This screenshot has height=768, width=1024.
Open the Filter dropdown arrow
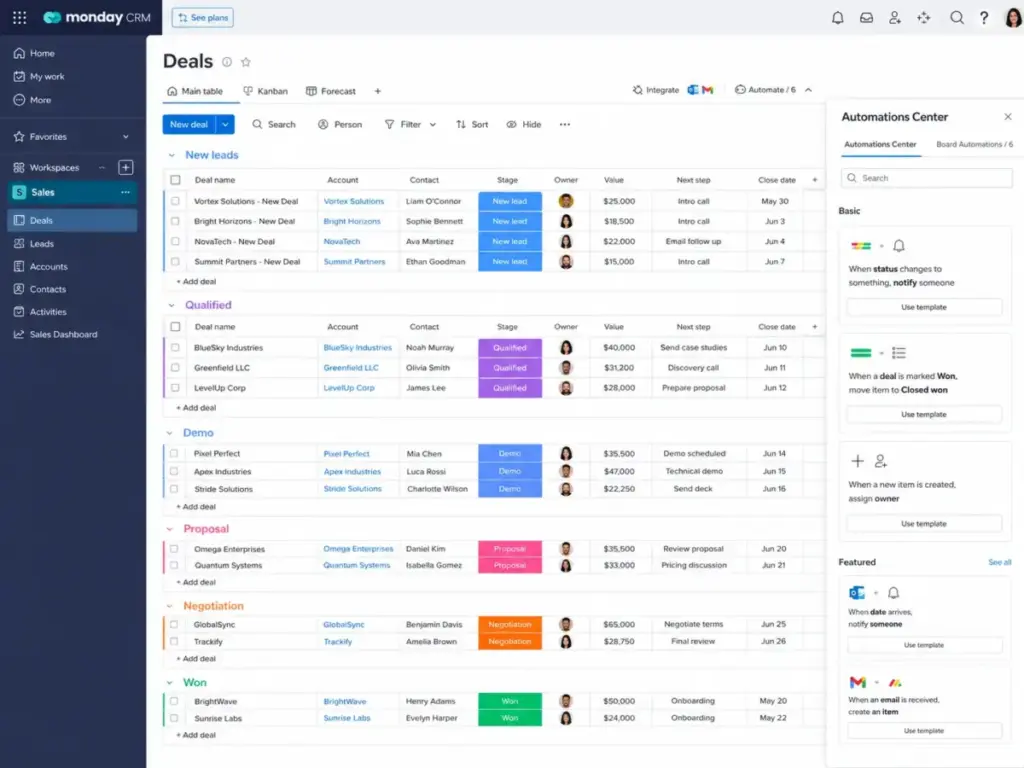[432, 124]
